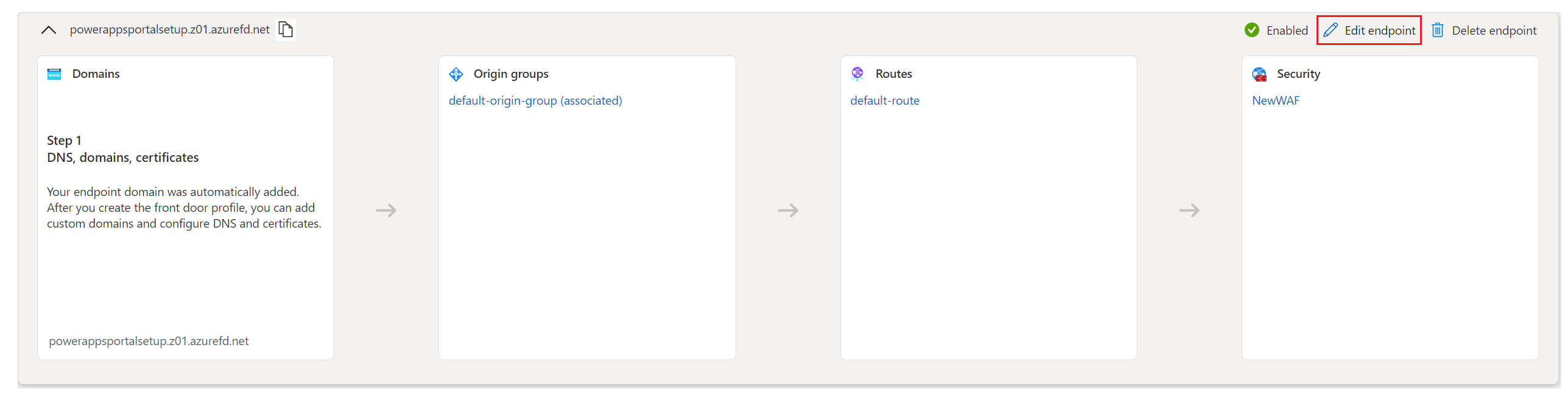The height and width of the screenshot is (395, 1568).
Task: Click the Routes icon
Action: coord(857,74)
